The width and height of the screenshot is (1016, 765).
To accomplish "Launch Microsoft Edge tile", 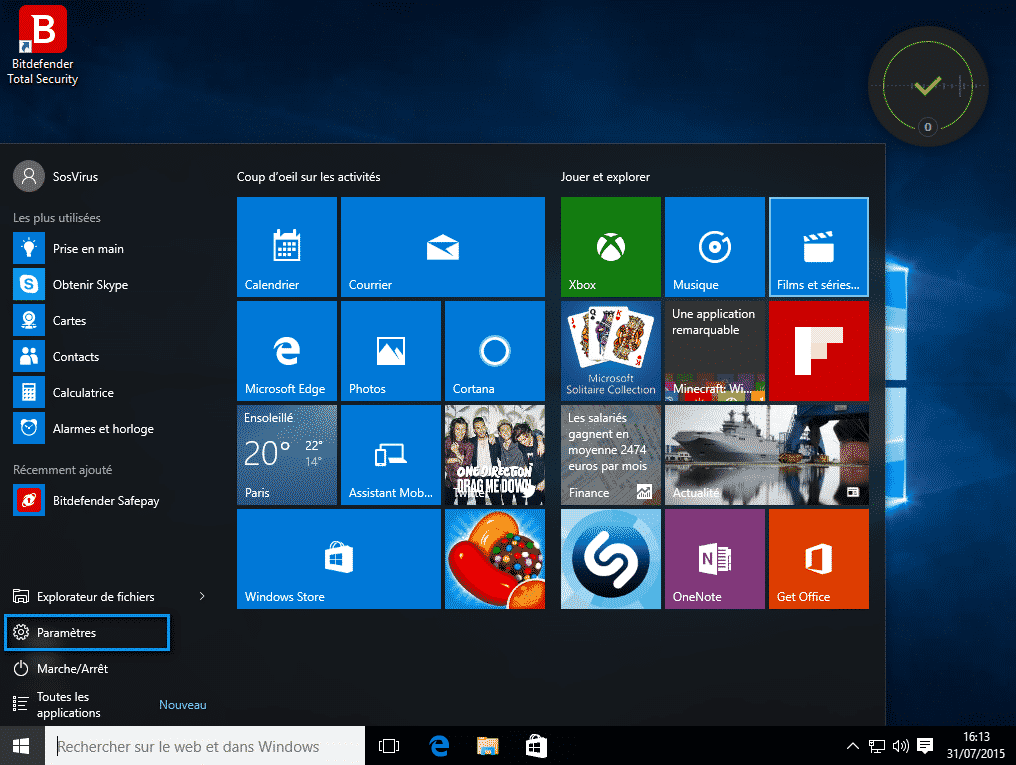I will pyautogui.click(x=287, y=351).
